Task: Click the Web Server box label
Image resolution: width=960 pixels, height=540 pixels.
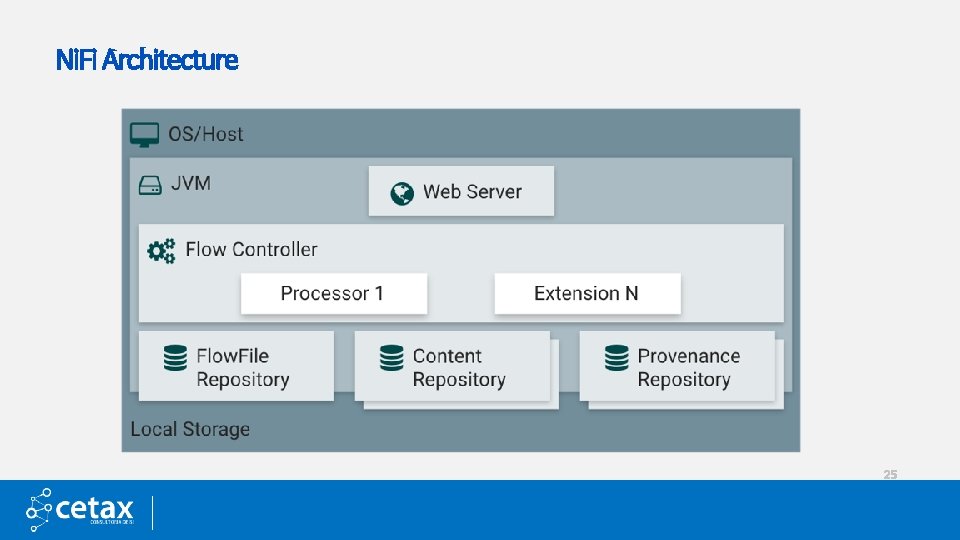Action: (472, 192)
